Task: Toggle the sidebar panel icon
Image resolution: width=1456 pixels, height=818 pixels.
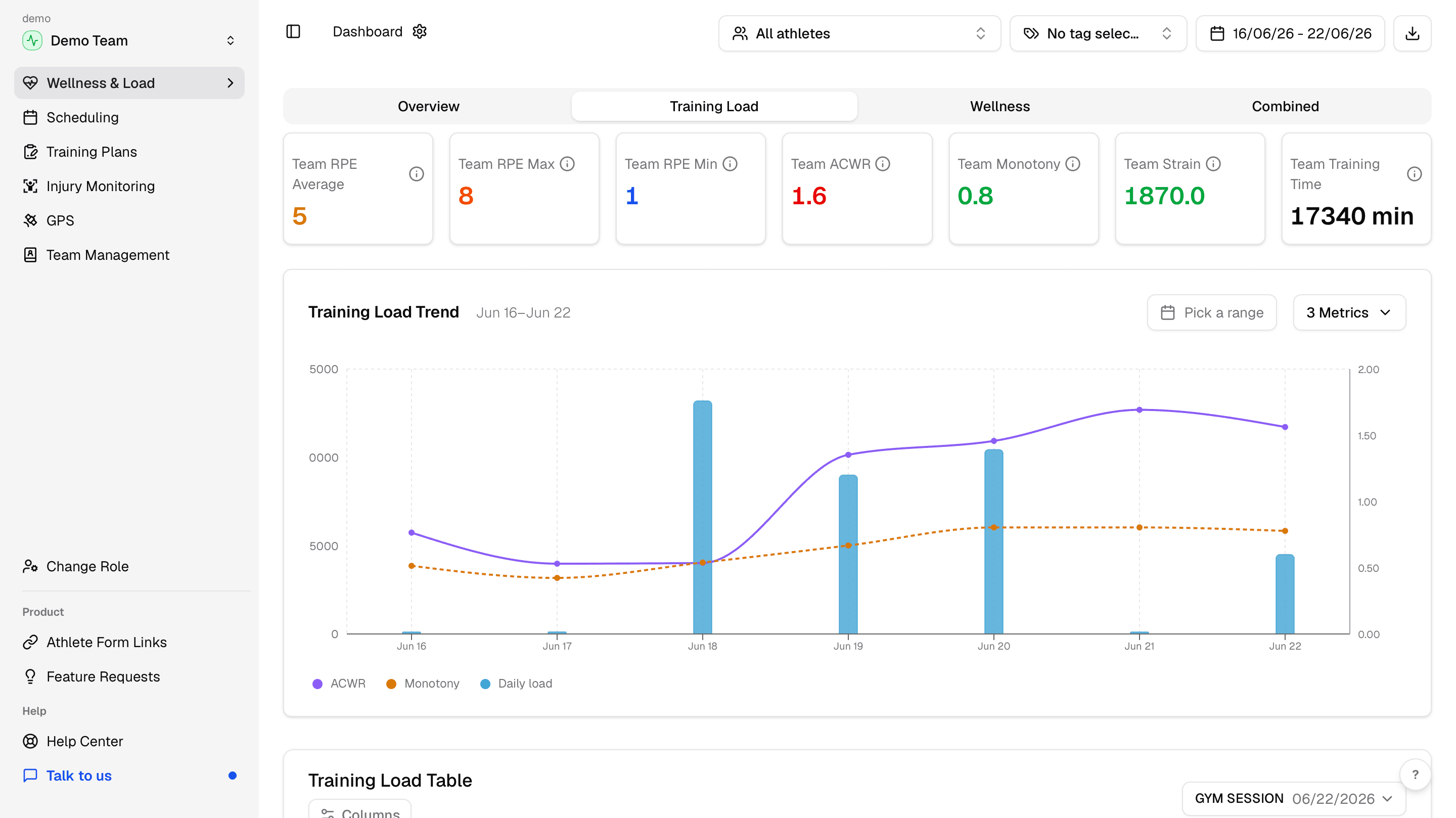Action: (293, 32)
